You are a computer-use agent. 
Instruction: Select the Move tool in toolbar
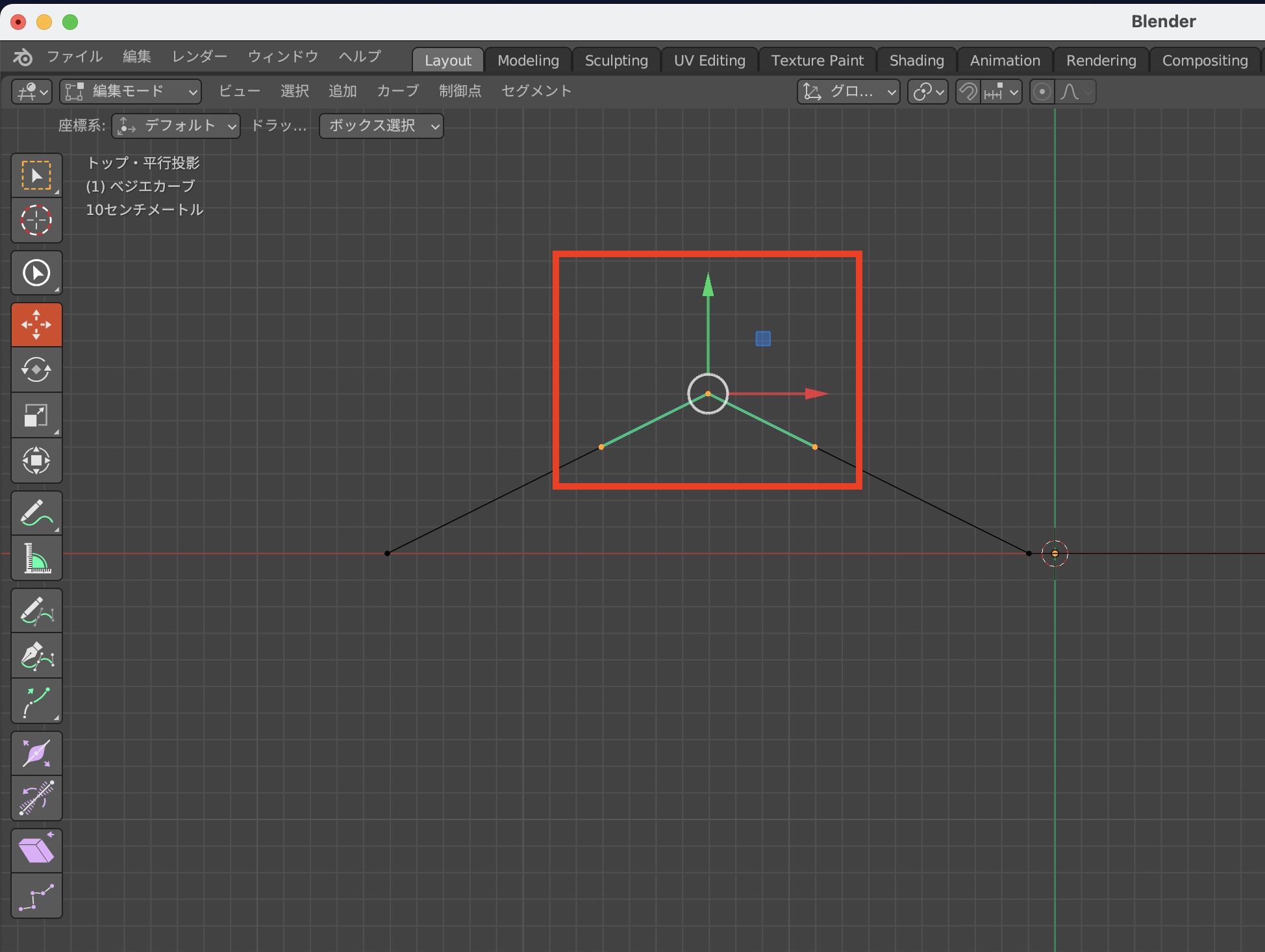(36, 324)
